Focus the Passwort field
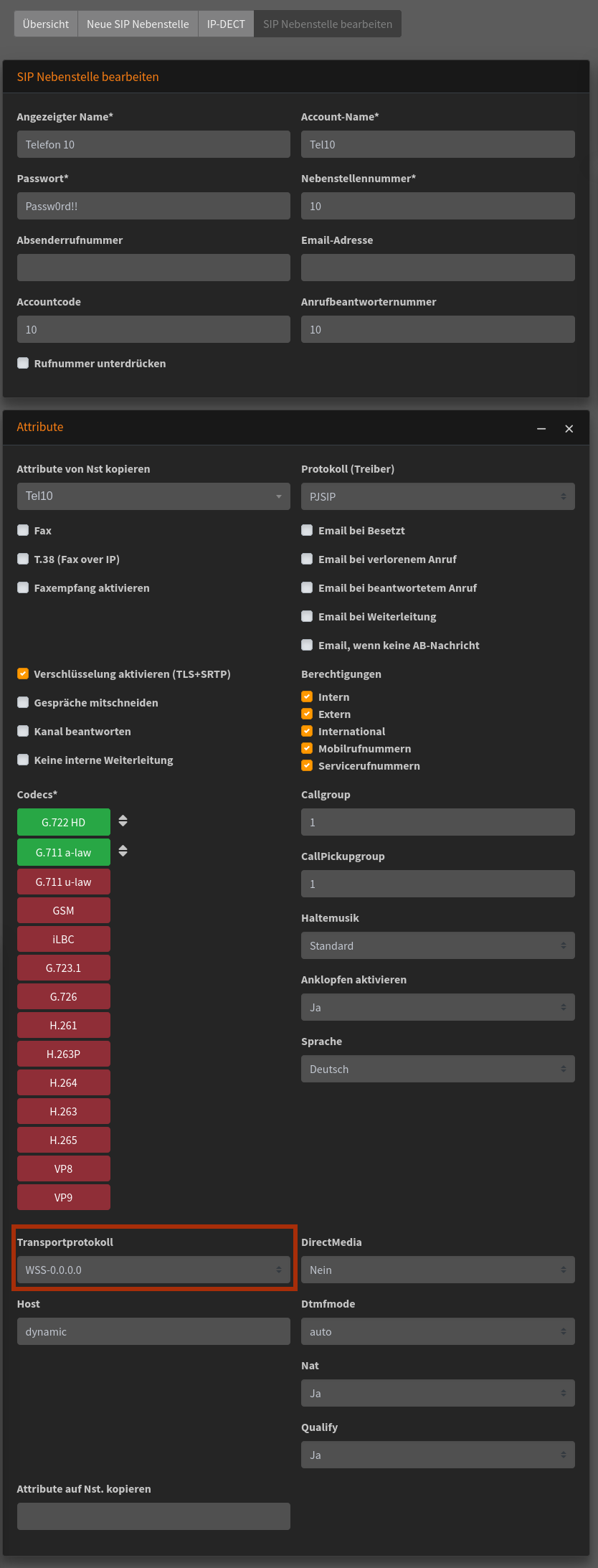Screen dimensions: 598x1568 [153, 206]
